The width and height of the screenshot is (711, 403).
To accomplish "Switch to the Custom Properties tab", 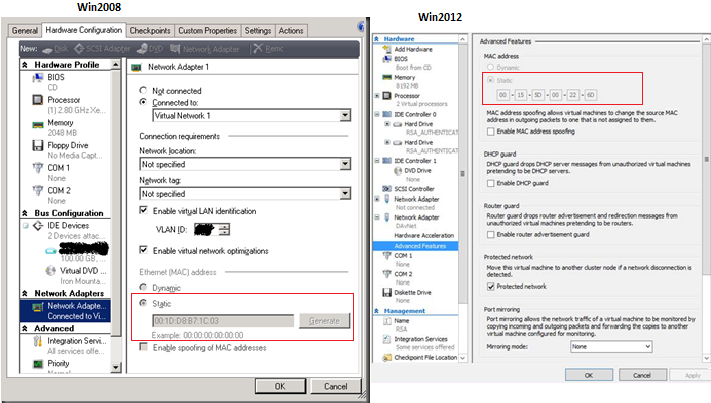I will (210, 31).
